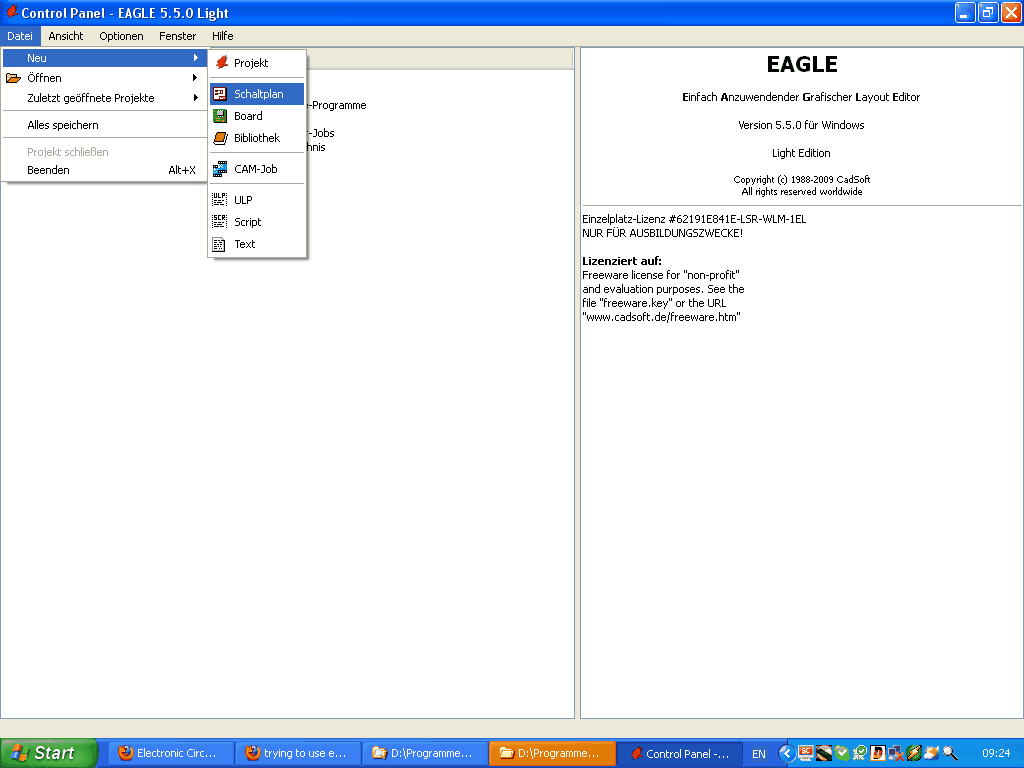The width and height of the screenshot is (1024, 768).
Task: Expand the Öffnen submenu arrow
Action: point(195,78)
